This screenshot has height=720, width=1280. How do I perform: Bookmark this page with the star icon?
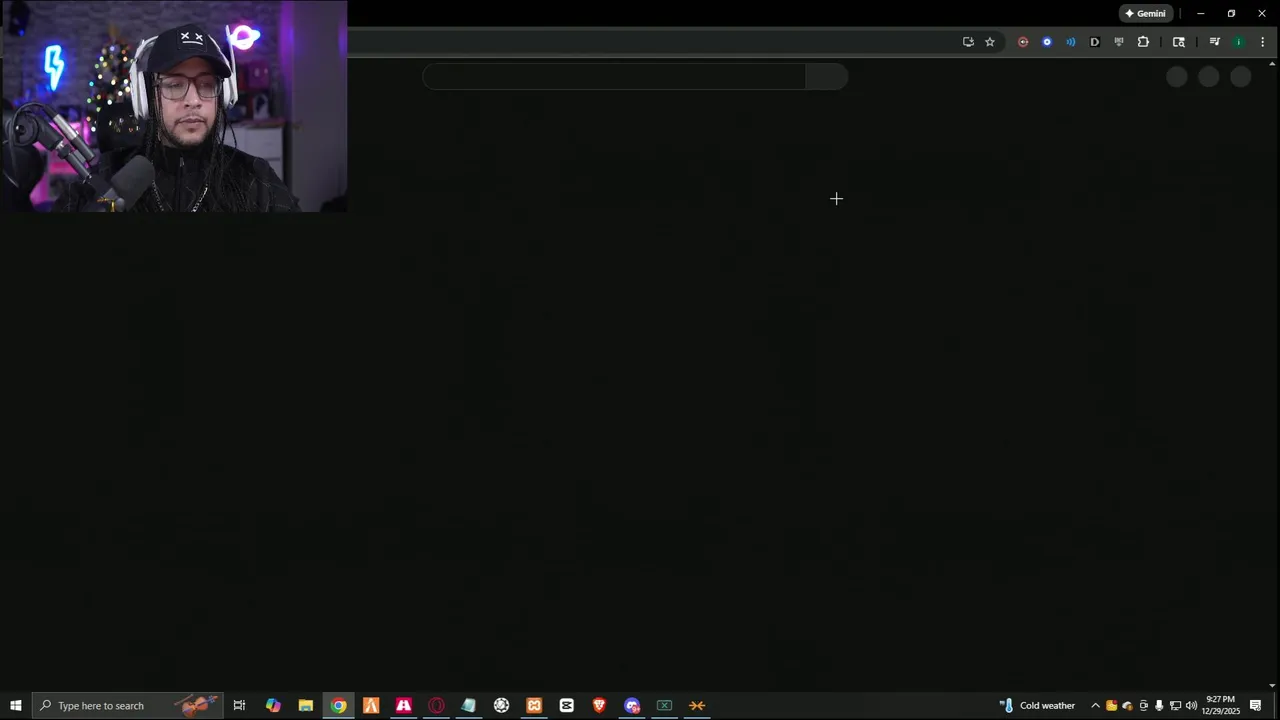(990, 42)
